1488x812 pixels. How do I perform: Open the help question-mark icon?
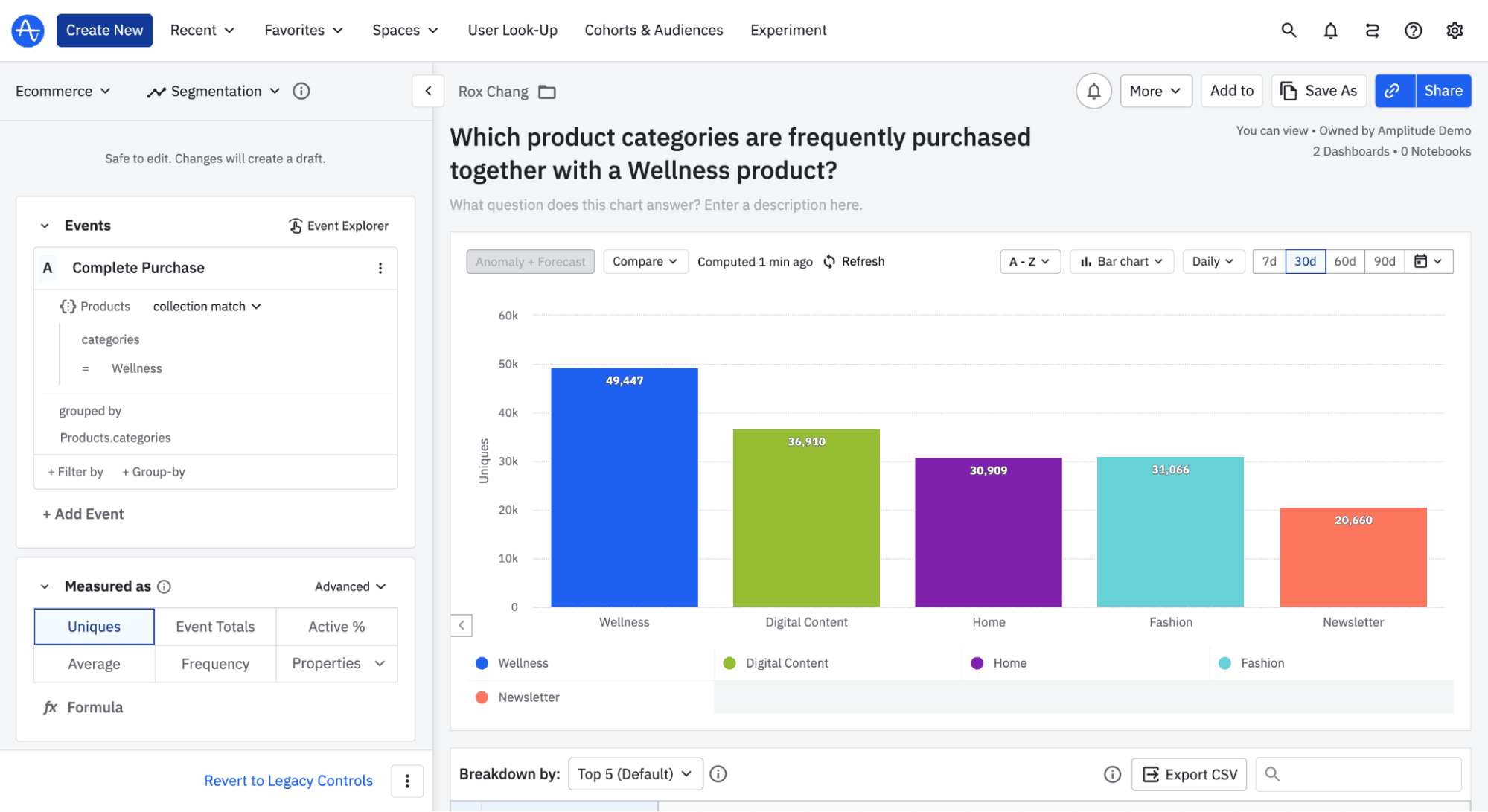click(x=1412, y=31)
